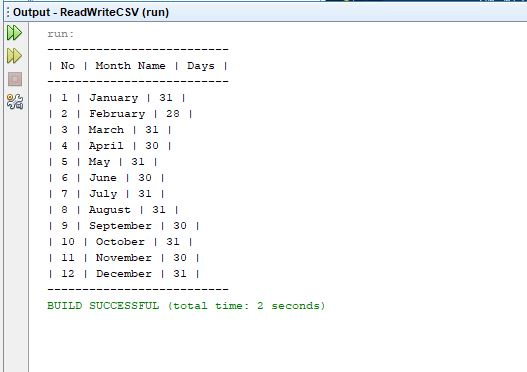The image size is (527, 372).
Task: Open the Ant settings wrench icon
Action: (15, 101)
